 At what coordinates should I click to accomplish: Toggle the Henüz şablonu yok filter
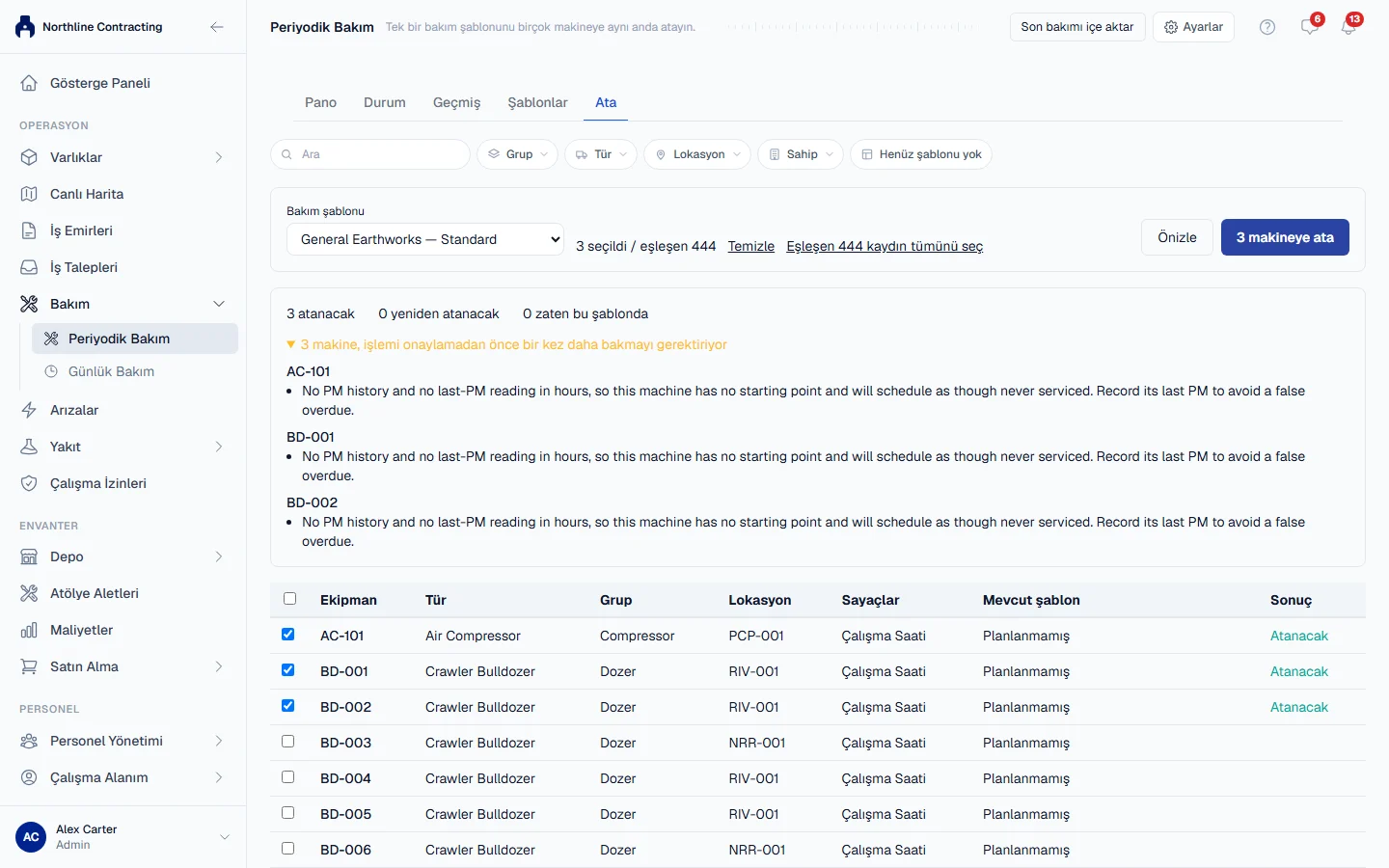921,154
